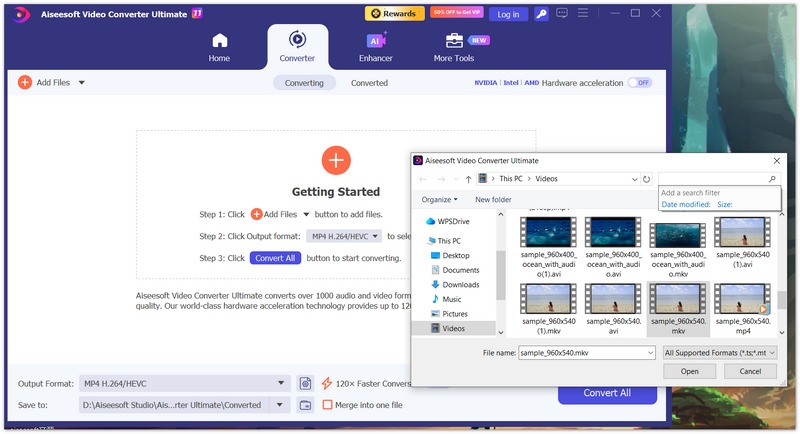Click the Add Files icon in Step 1

click(x=257, y=214)
